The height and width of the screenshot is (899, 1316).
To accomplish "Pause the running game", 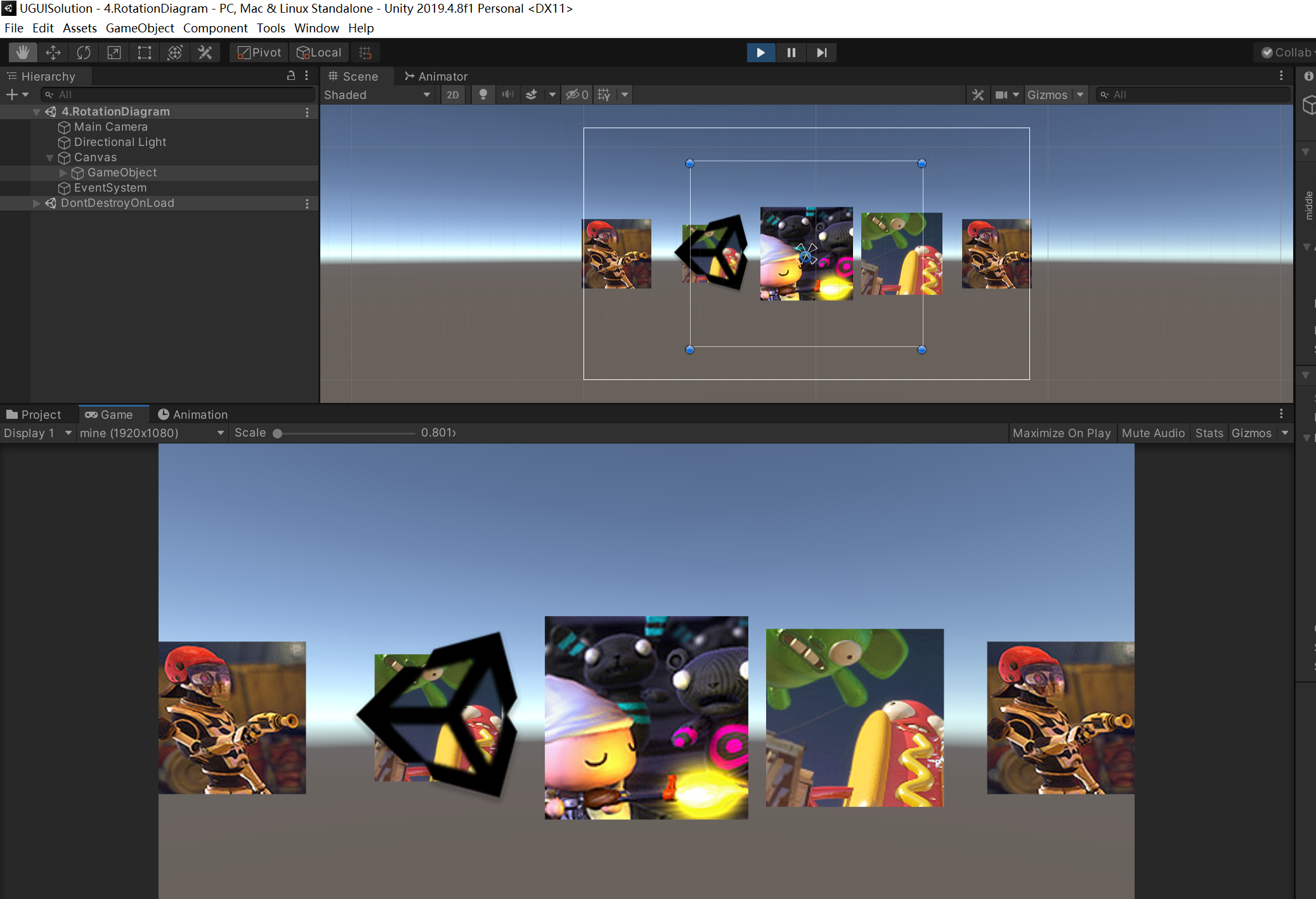I will coord(791,53).
